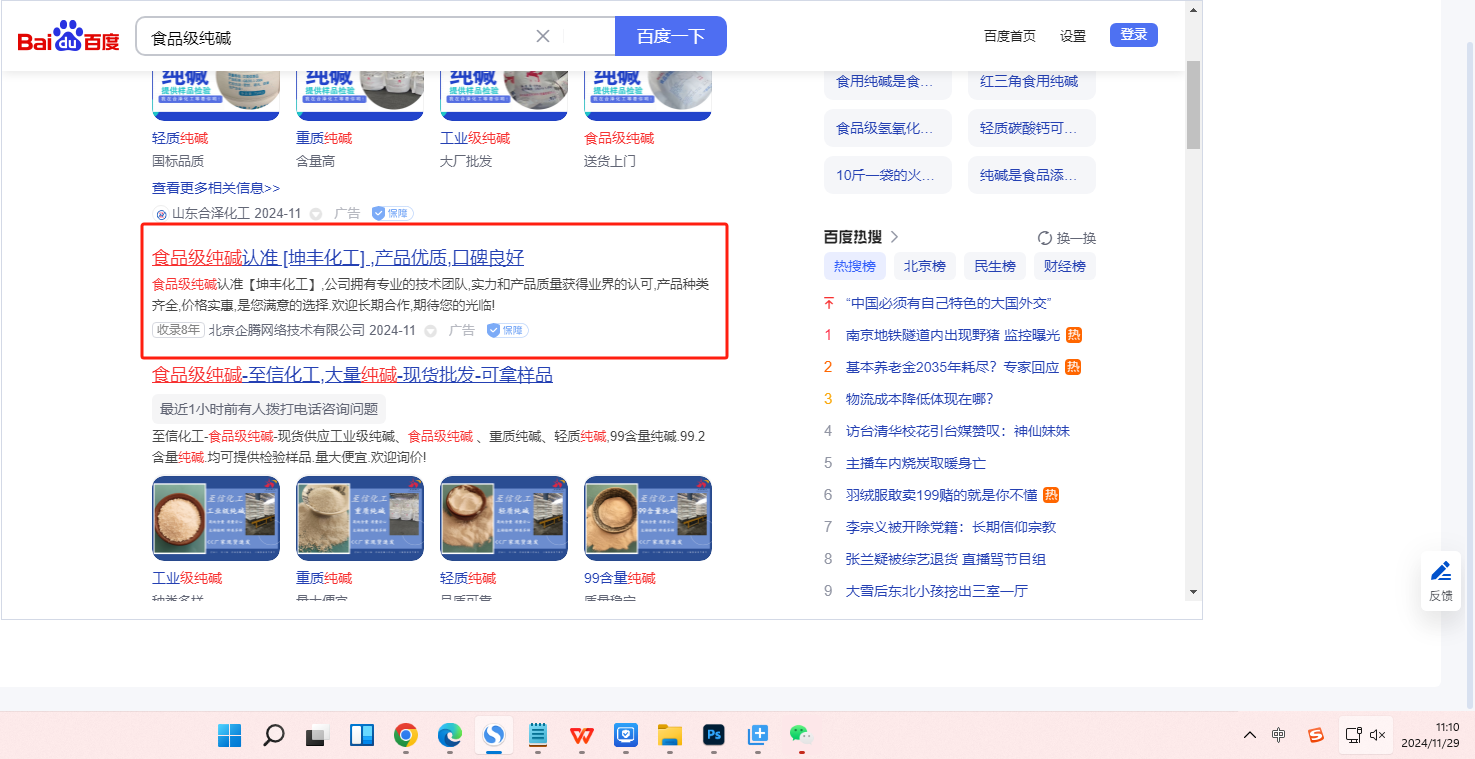Image resolution: width=1475 pixels, height=759 pixels.
Task: Select the 财经榜 tab
Action: 1065,266
